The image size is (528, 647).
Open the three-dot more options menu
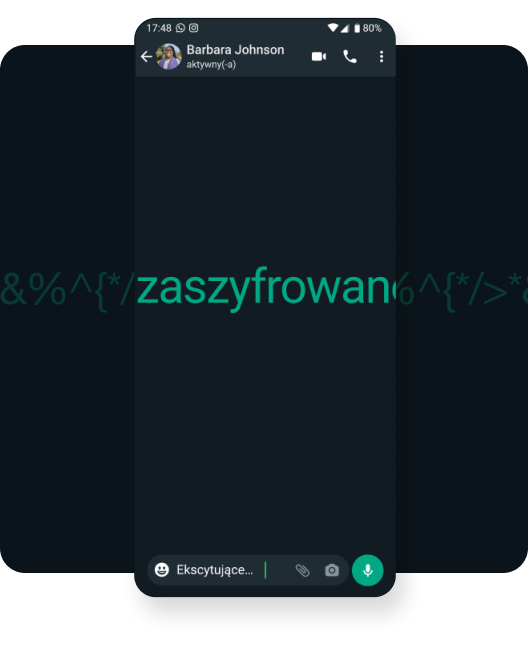pos(381,57)
